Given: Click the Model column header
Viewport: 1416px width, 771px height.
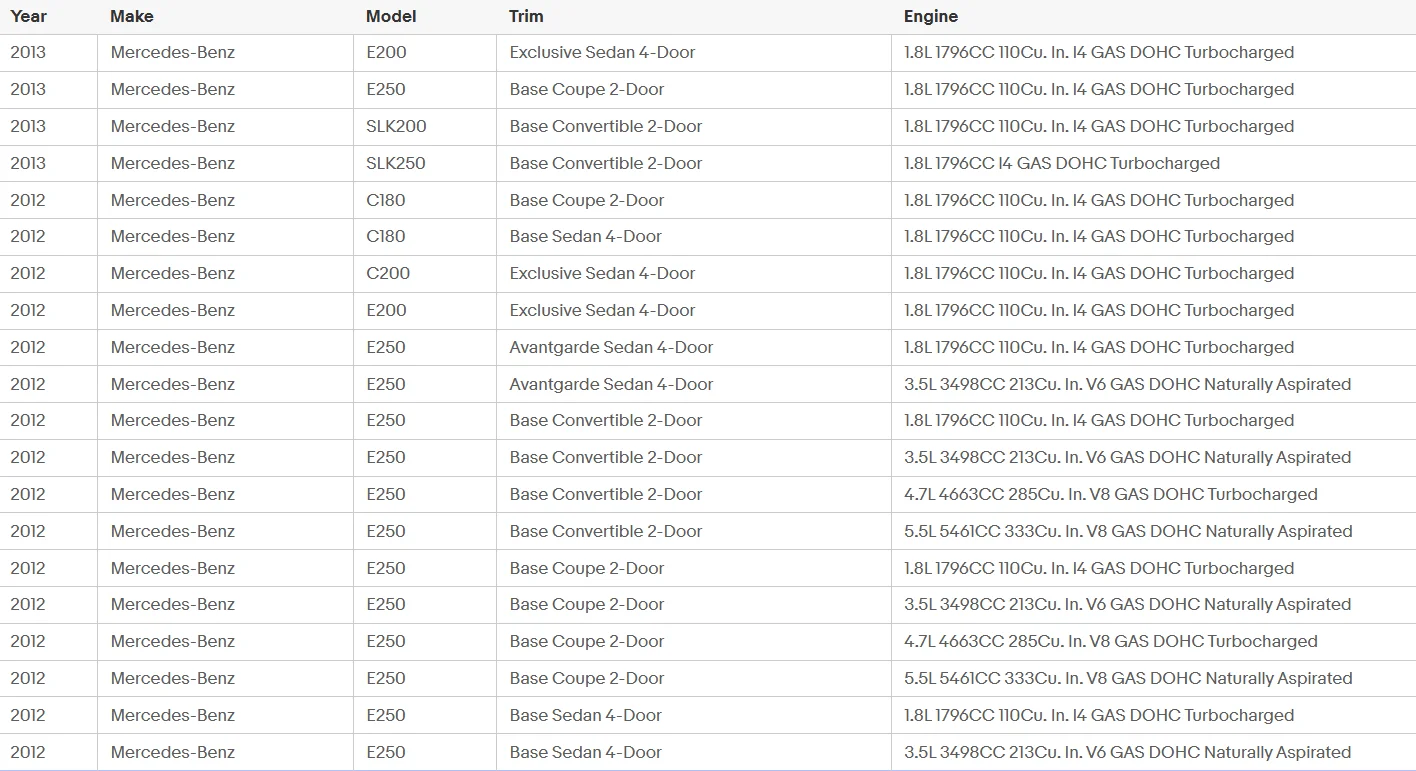Looking at the screenshot, I should pos(391,16).
